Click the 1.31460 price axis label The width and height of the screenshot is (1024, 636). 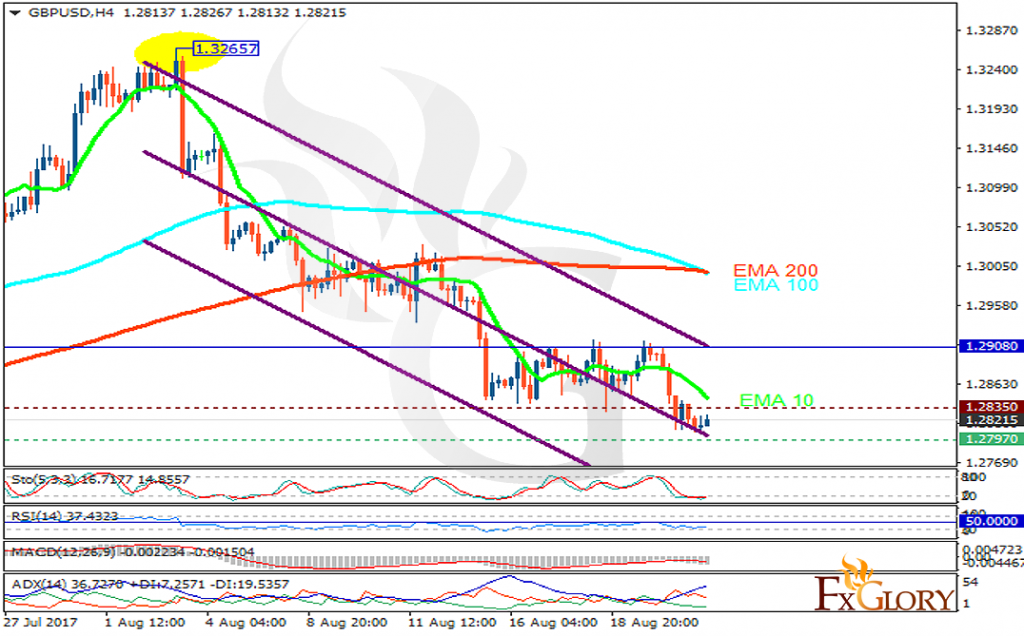click(x=991, y=148)
